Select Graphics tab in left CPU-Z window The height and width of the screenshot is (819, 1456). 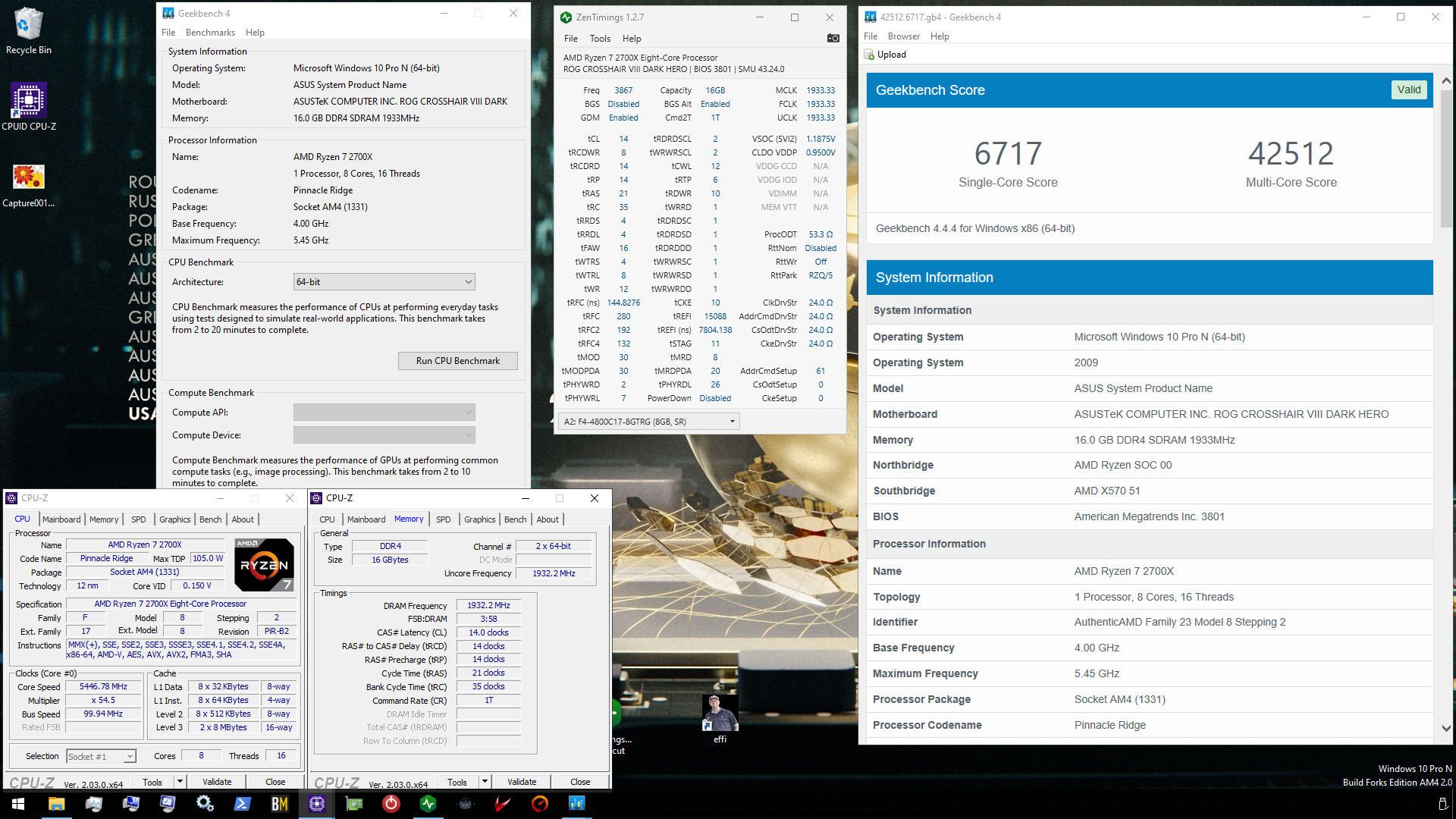coord(175,519)
